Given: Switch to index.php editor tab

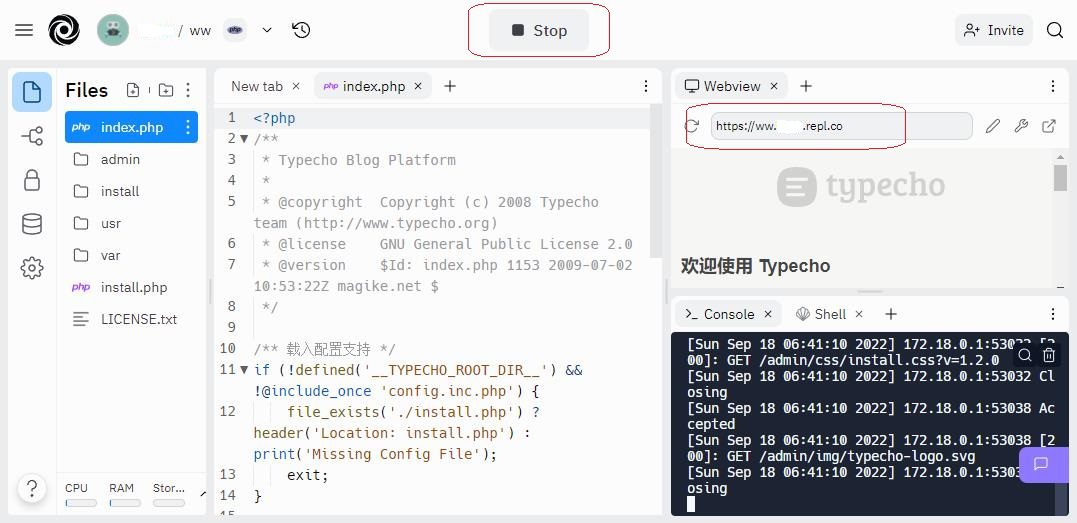Looking at the screenshot, I should click(373, 86).
